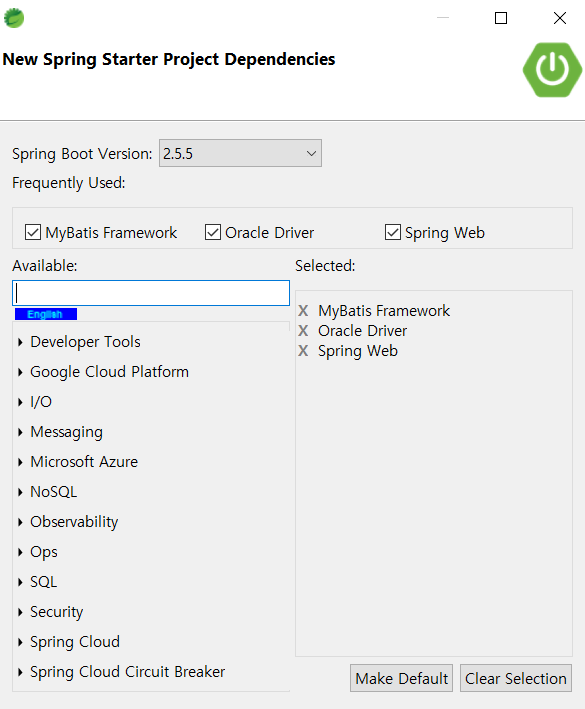Select Oracle Driver in the Selected list
The width and height of the screenshot is (585, 709).
(x=362, y=331)
